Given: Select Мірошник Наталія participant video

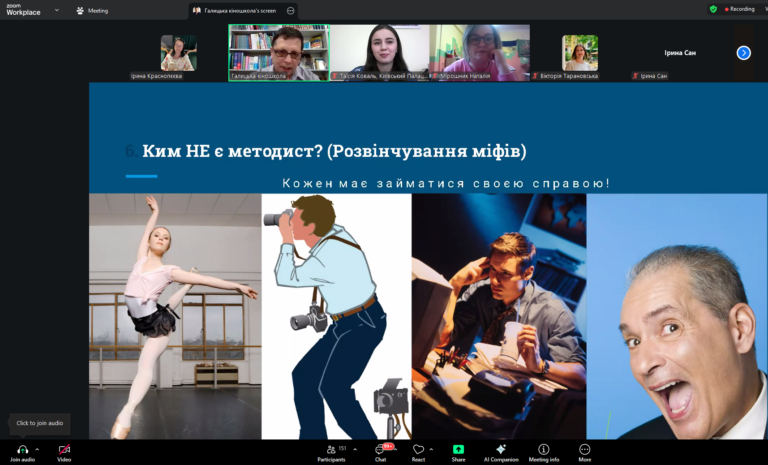Looking at the screenshot, I should [x=480, y=53].
